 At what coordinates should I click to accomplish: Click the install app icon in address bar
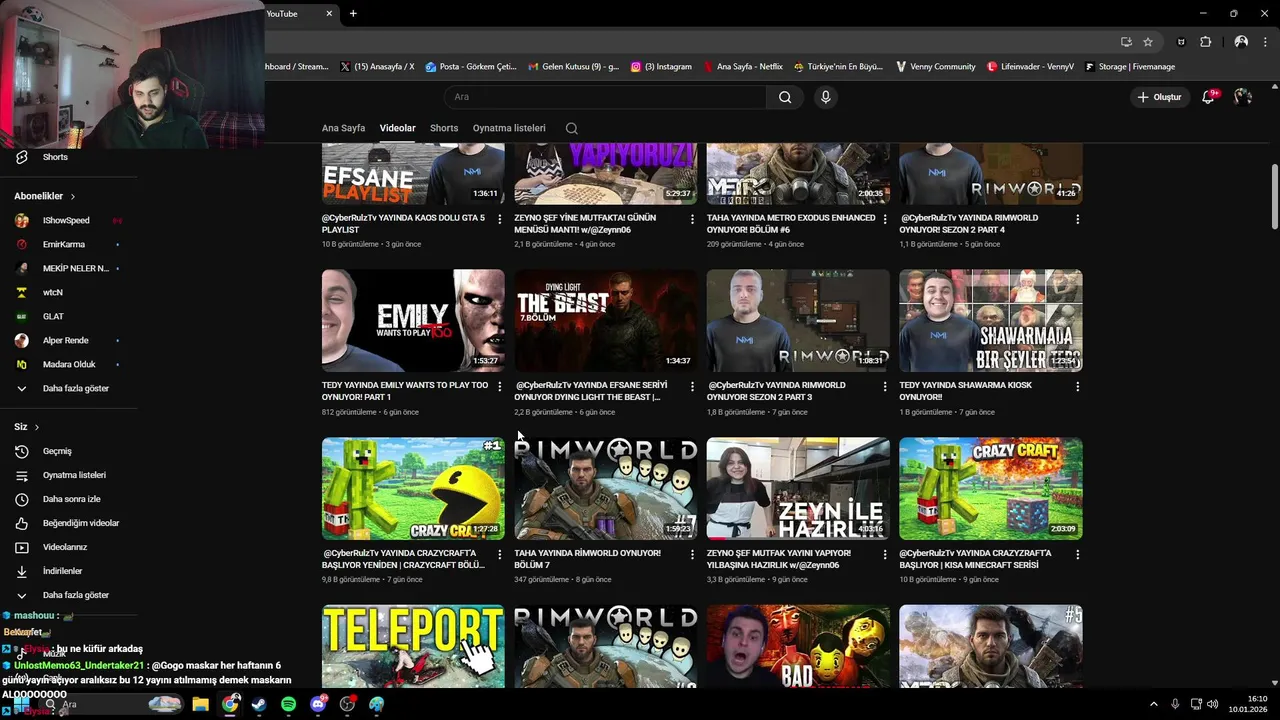coord(1126,42)
